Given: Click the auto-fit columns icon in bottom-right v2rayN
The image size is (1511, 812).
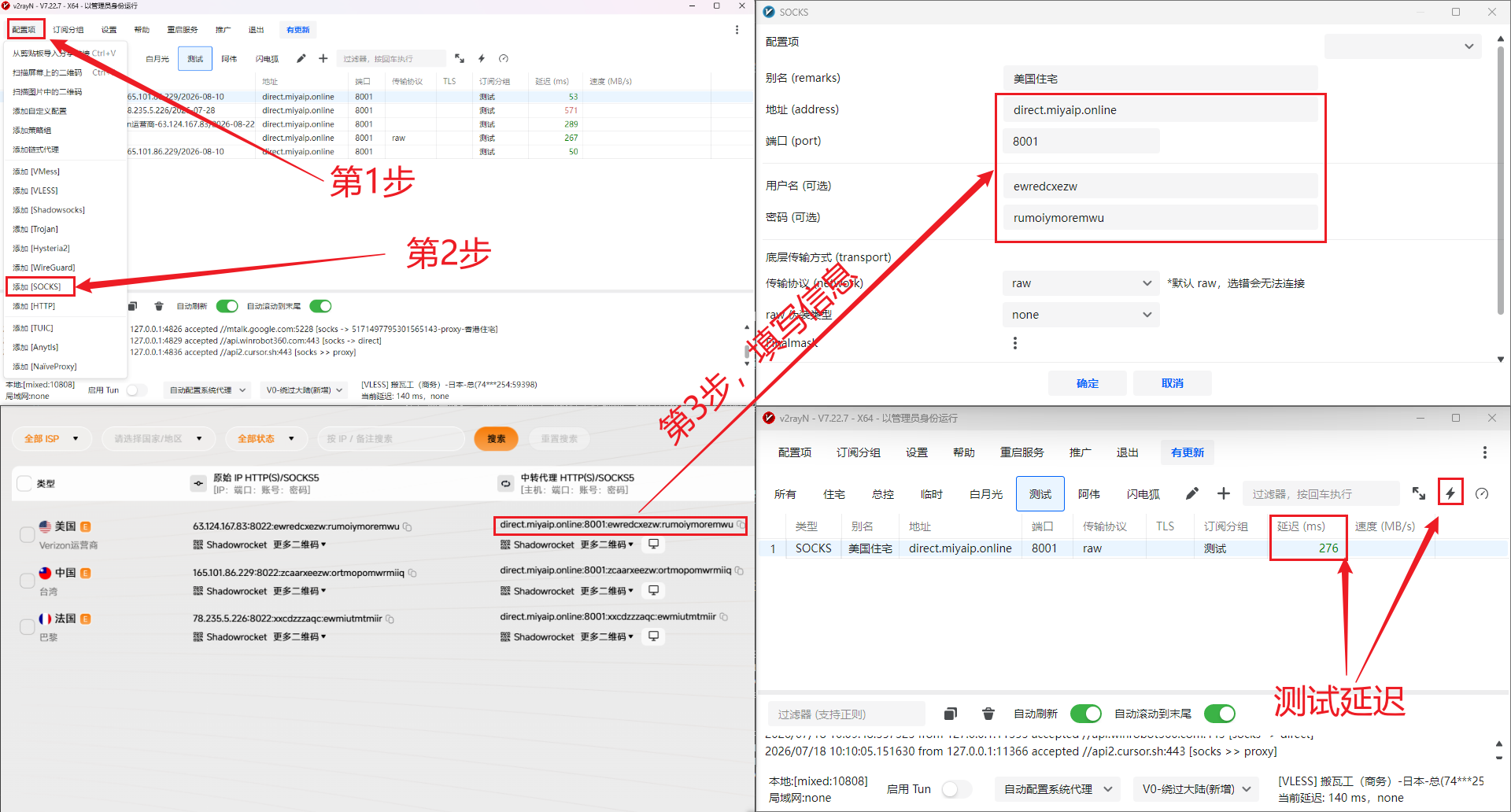Looking at the screenshot, I should pos(1419,493).
